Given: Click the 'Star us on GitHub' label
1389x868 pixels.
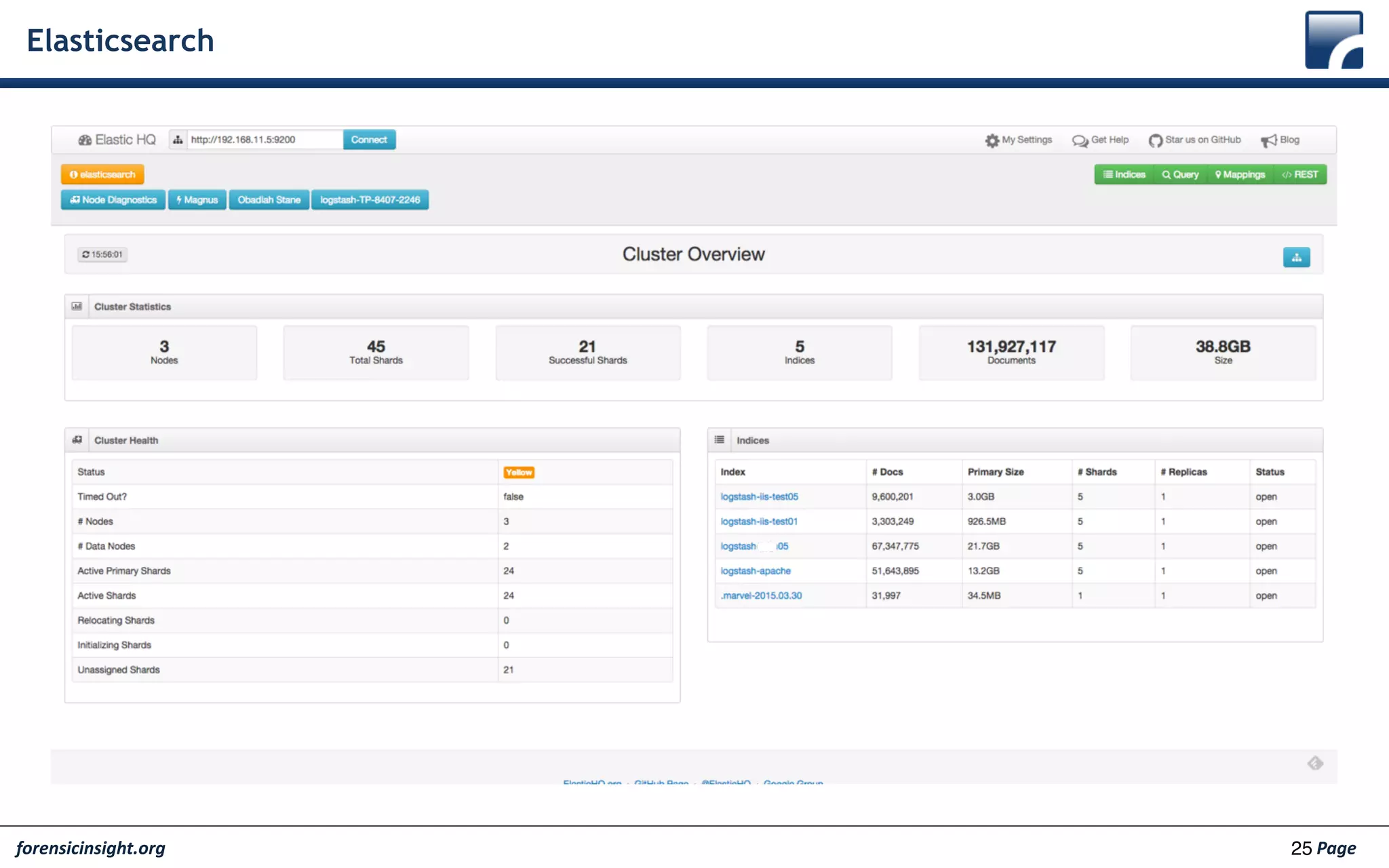Looking at the screenshot, I should [x=1203, y=140].
